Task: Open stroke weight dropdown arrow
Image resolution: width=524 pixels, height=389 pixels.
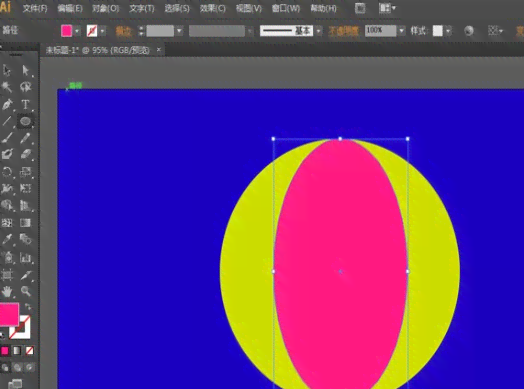Action: [179, 31]
